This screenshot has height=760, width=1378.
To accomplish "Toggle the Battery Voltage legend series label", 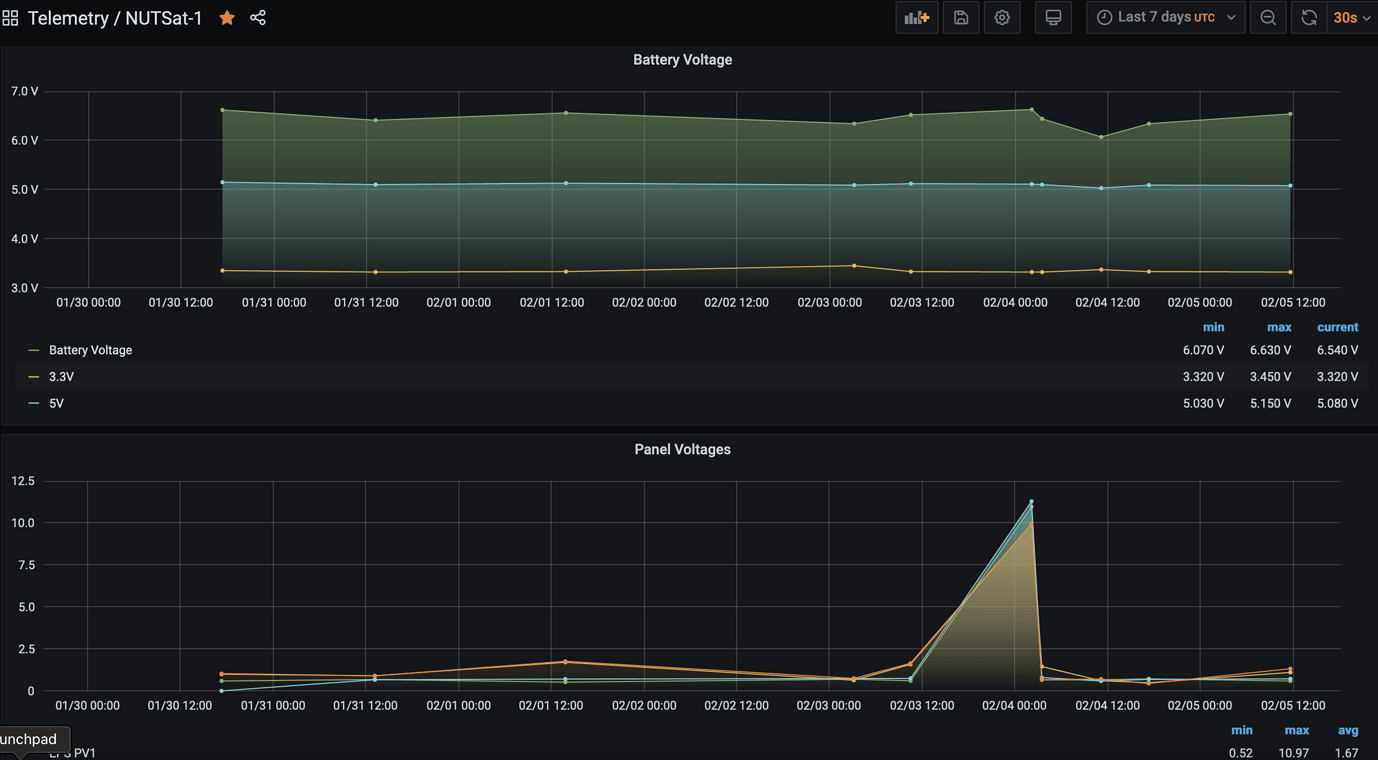I will pos(90,350).
